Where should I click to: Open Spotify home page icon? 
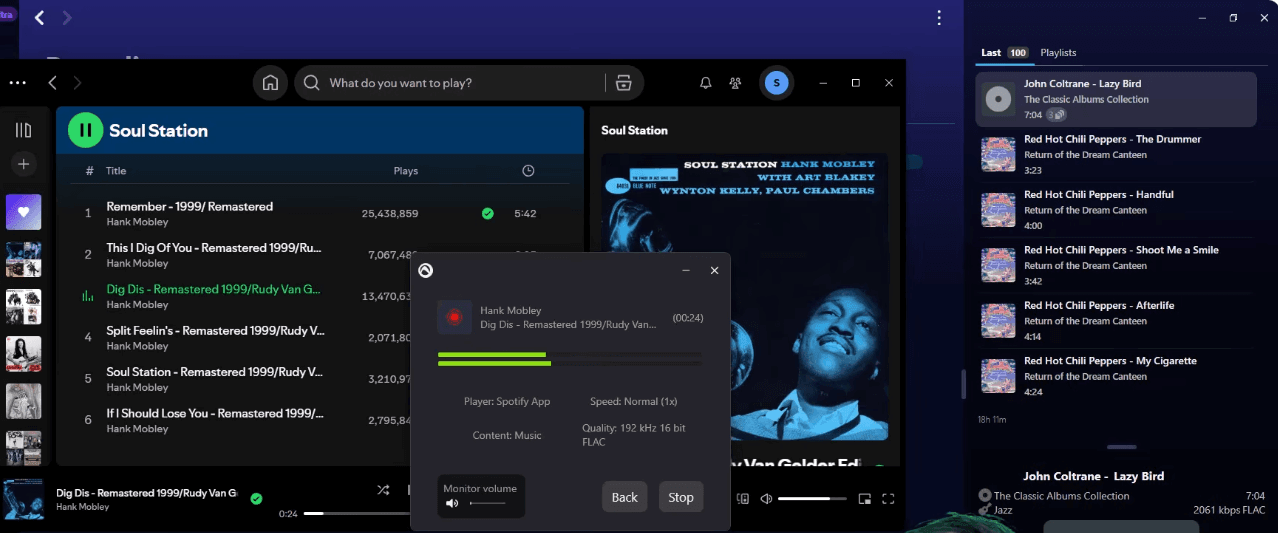[270, 83]
